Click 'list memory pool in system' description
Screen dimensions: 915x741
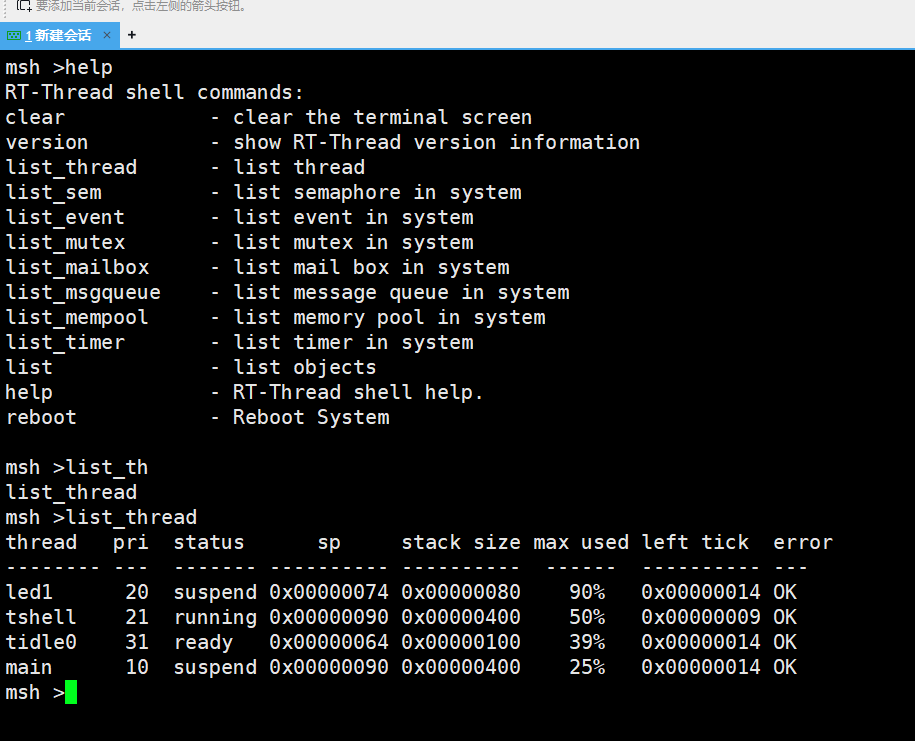(x=389, y=318)
